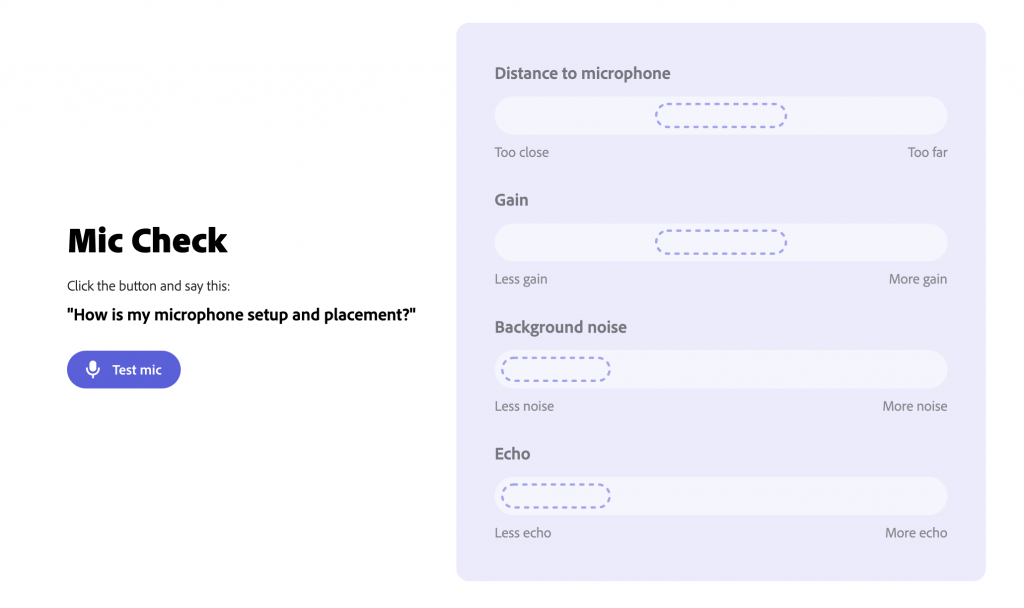
Task: Click the "Too far" label
Action: [927, 152]
